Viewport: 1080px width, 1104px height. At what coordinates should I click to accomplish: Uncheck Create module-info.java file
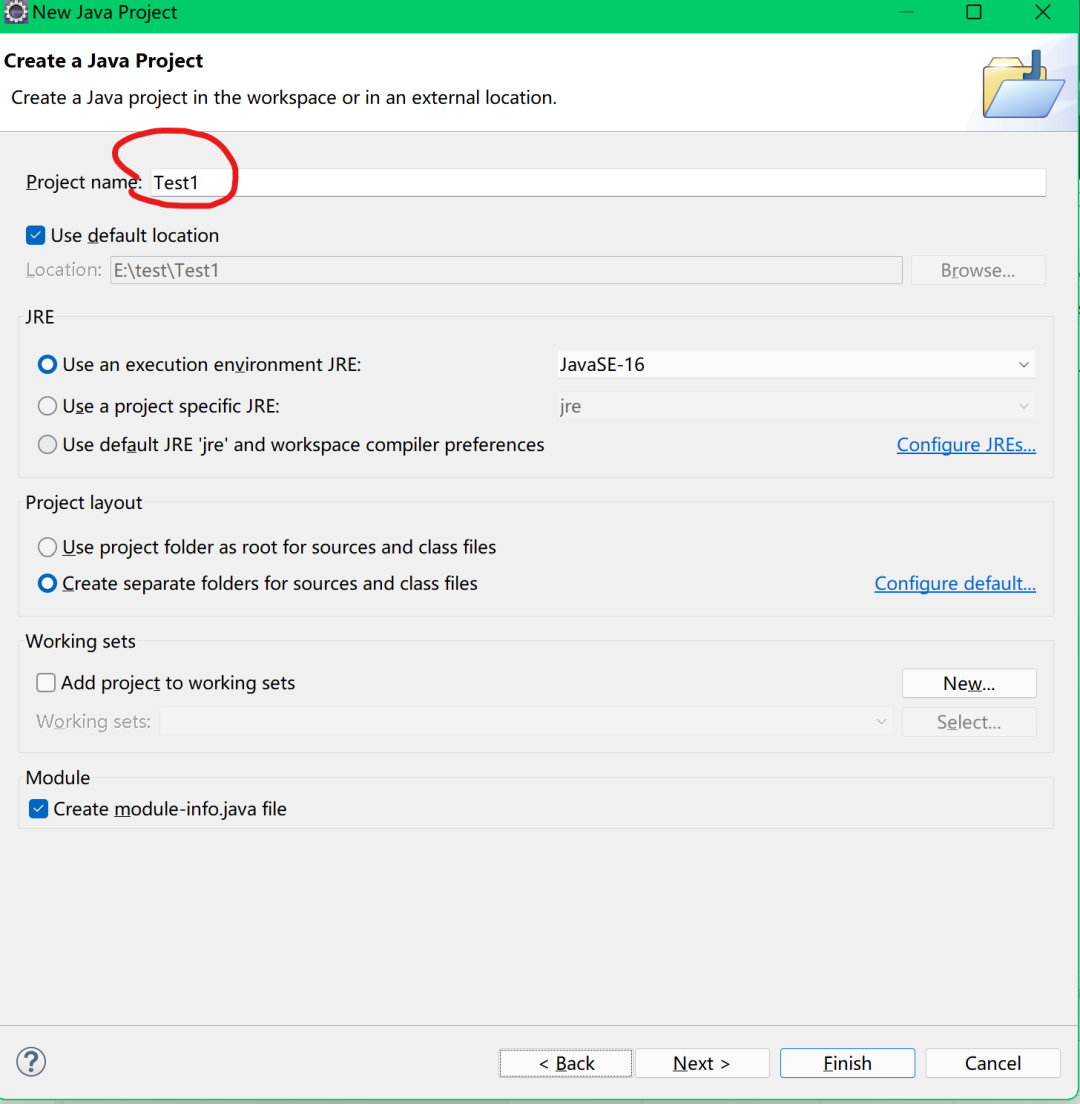point(39,809)
